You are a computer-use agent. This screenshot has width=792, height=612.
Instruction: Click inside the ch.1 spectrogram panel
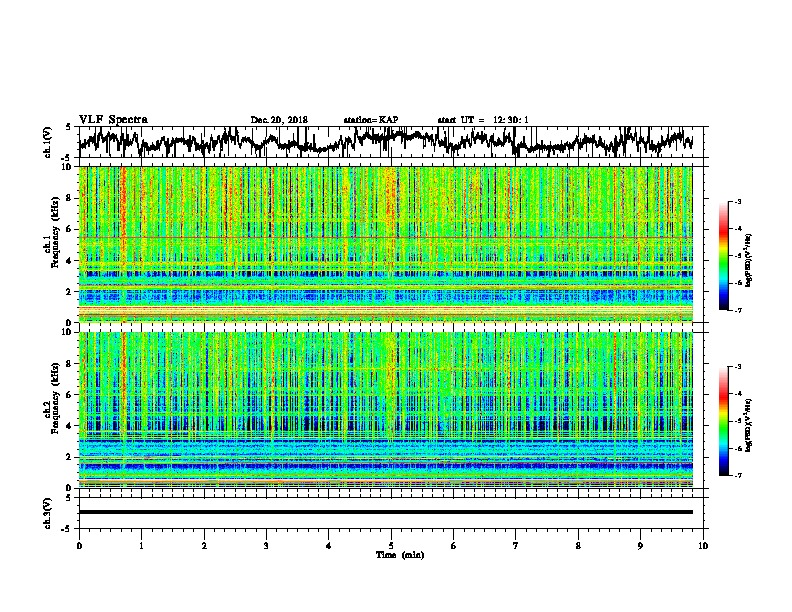point(385,244)
